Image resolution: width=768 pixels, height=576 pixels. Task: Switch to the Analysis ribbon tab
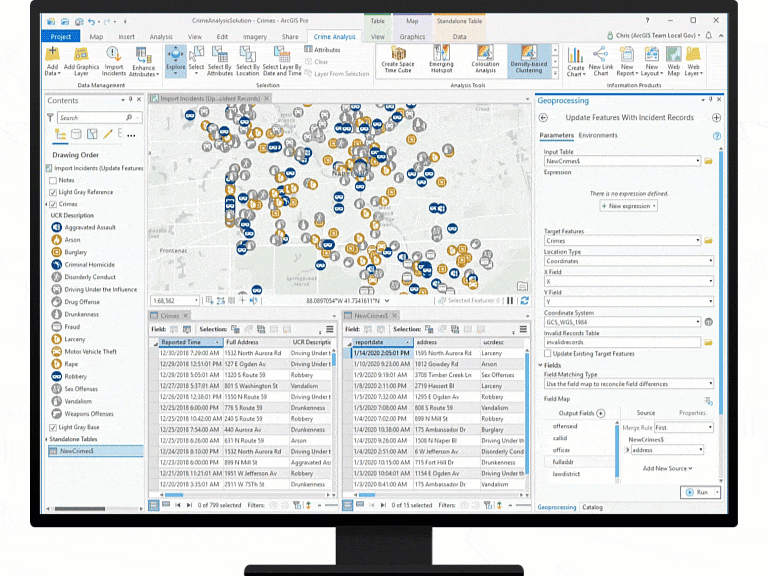161,37
